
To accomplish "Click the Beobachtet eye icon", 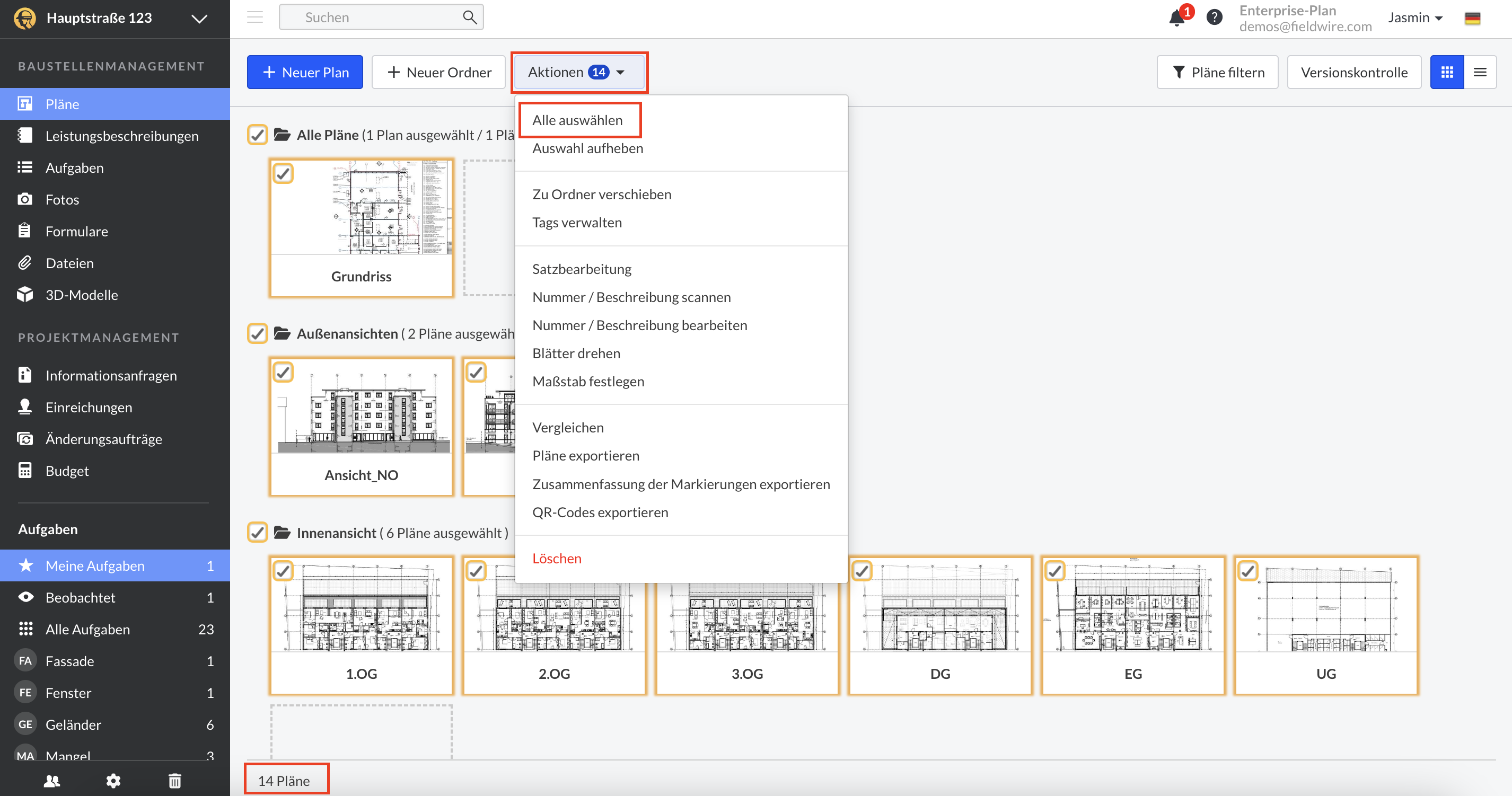I will pos(26,597).
